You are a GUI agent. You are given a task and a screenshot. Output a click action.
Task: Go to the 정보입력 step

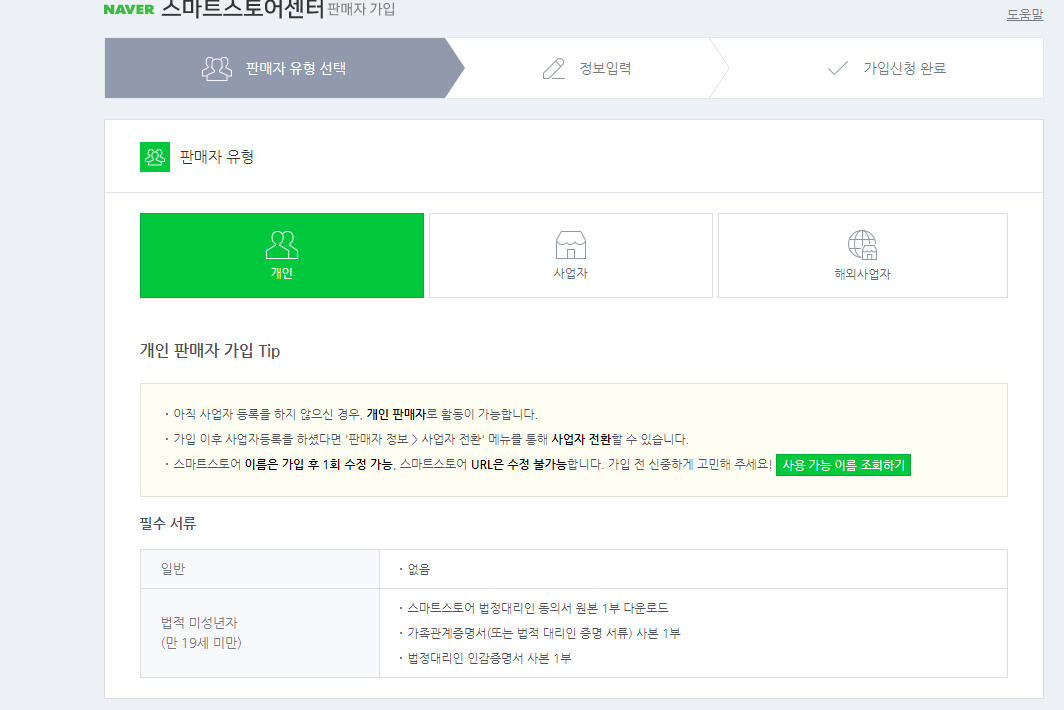pos(605,69)
